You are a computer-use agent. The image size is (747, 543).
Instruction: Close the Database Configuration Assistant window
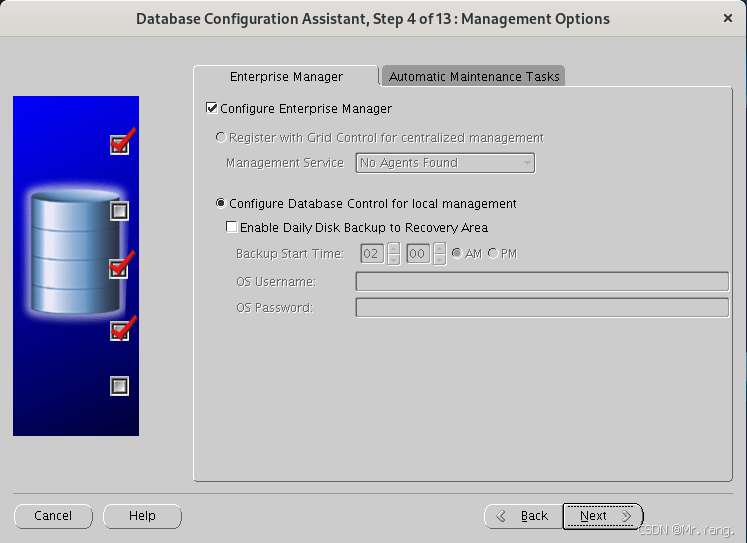tap(727, 18)
